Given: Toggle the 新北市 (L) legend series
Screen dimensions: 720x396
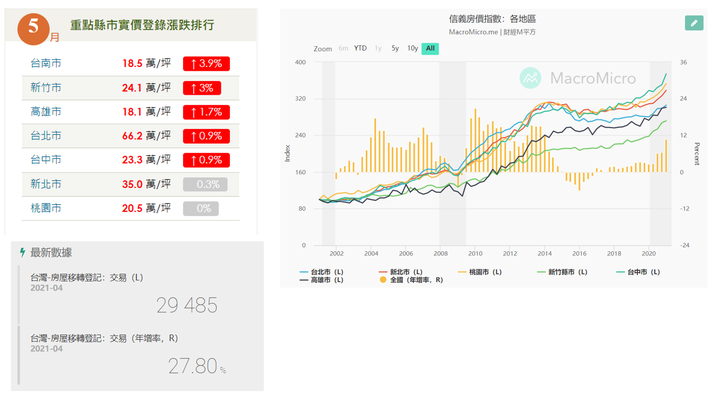Looking at the screenshot, I should click(x=401, y=272).
